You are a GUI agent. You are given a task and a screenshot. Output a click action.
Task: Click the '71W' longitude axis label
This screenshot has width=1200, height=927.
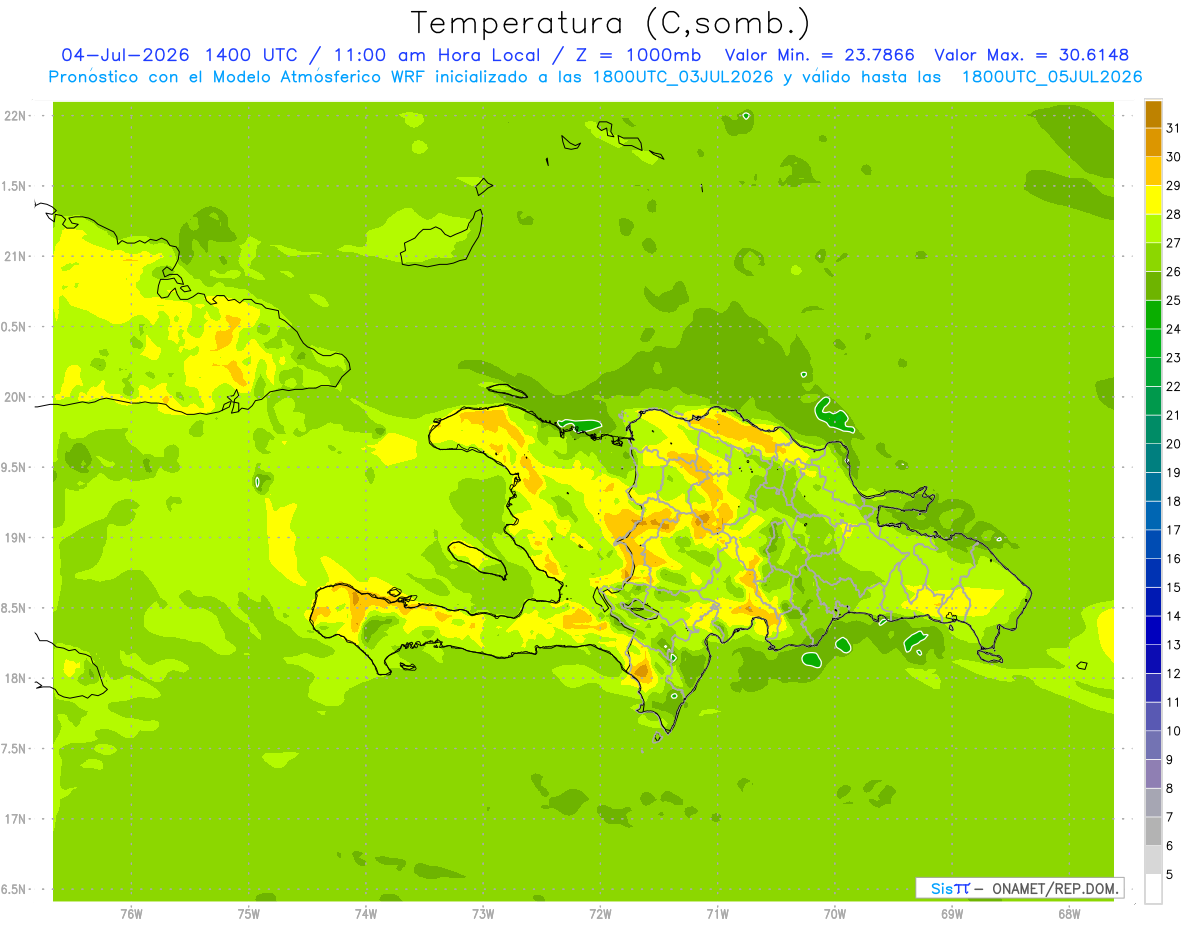pos(717,914)
